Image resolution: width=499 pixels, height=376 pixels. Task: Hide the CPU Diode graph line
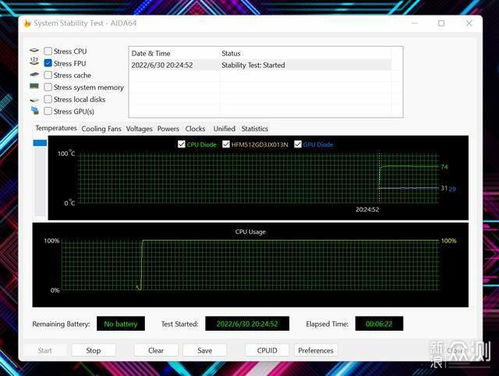point(181,144)
